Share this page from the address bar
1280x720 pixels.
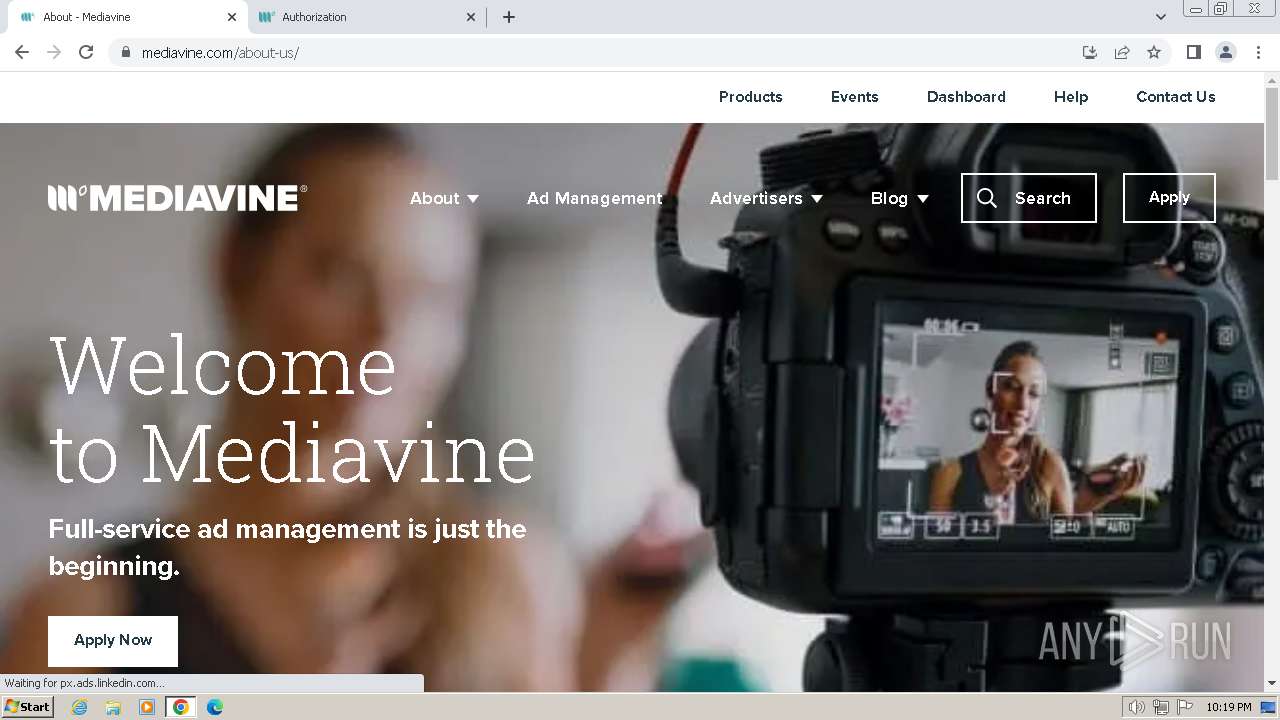coord(1122,52)
